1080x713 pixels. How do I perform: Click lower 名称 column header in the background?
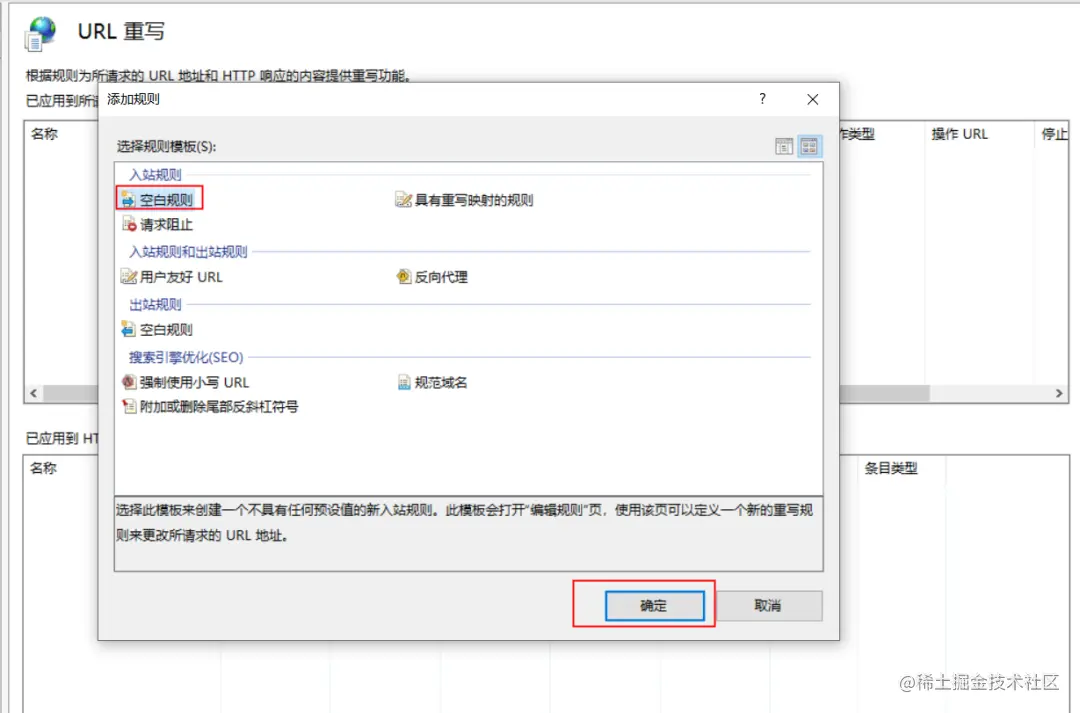tap(43, 468)
